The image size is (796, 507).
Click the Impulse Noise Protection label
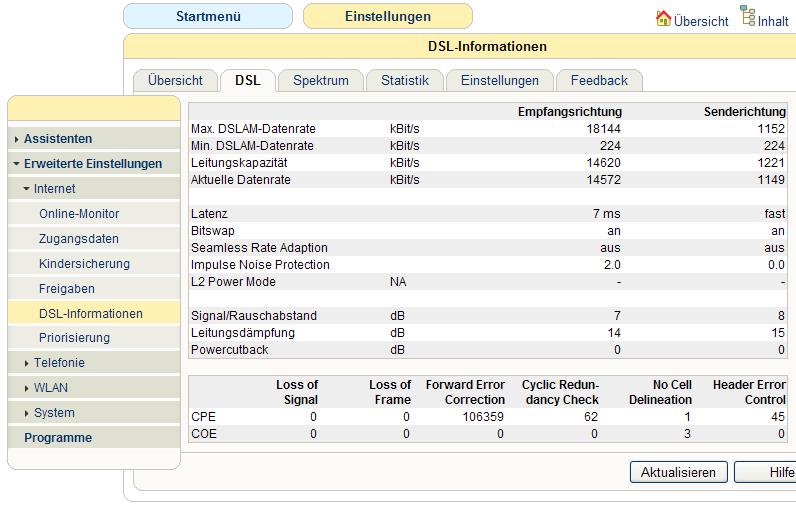(x=260, y=265)
